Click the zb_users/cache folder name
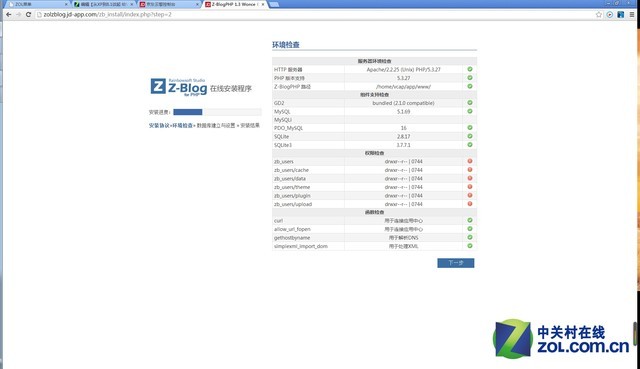The height and width of the screenshot is (369, 640). click(291, 170)
